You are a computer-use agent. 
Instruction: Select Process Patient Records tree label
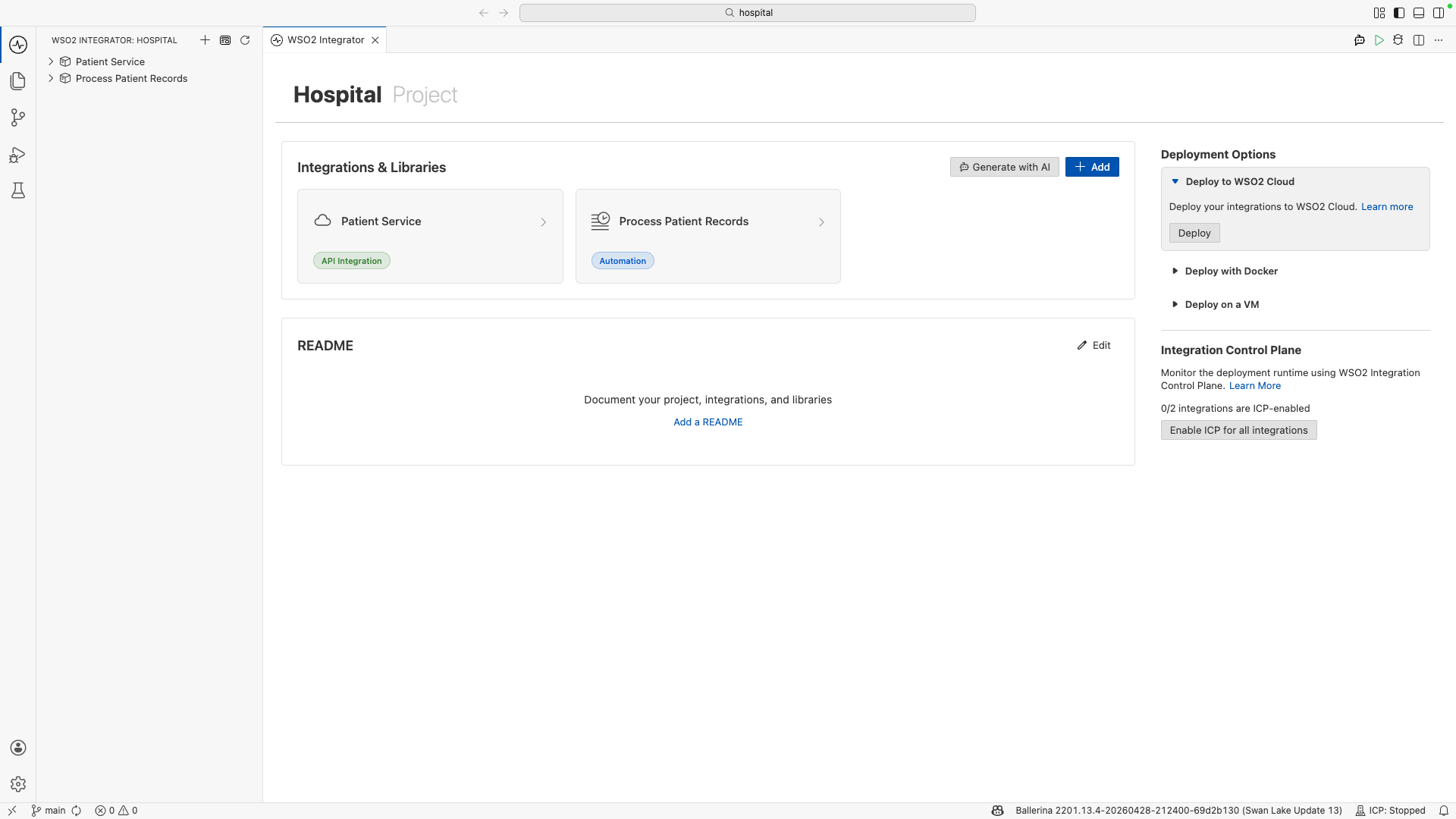pos(131,78)
